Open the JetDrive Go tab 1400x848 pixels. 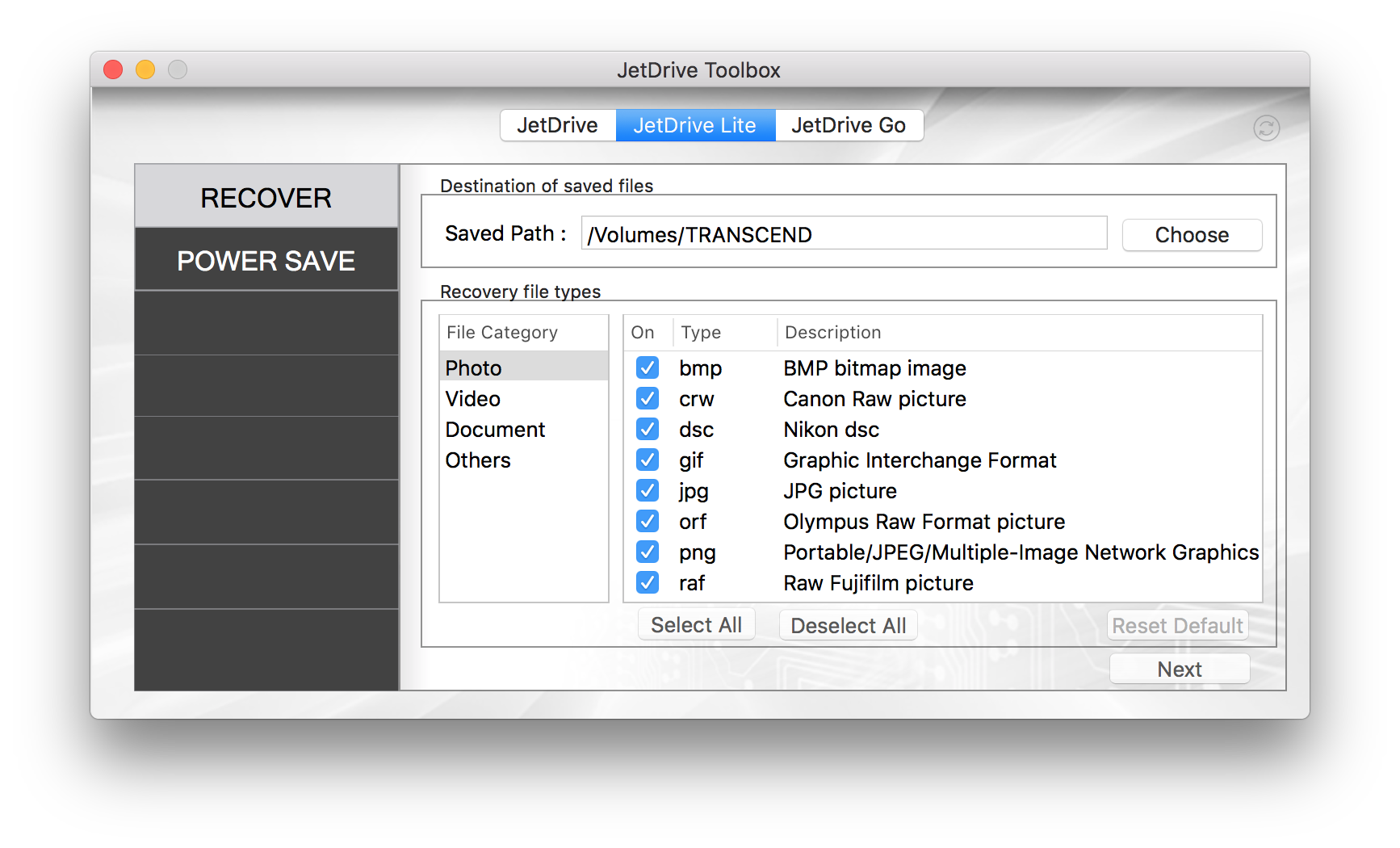[849, 125]
